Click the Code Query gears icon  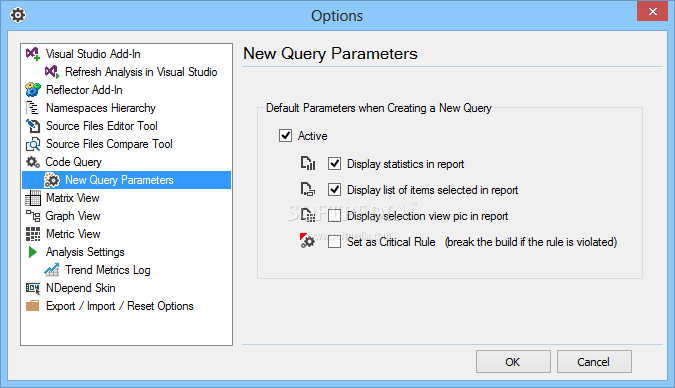33,162
